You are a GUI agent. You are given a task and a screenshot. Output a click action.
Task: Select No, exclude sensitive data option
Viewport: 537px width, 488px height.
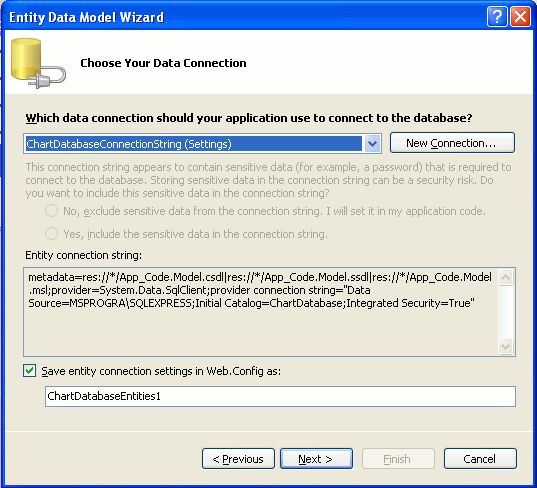pyautogui.click(x=51, y=211)
